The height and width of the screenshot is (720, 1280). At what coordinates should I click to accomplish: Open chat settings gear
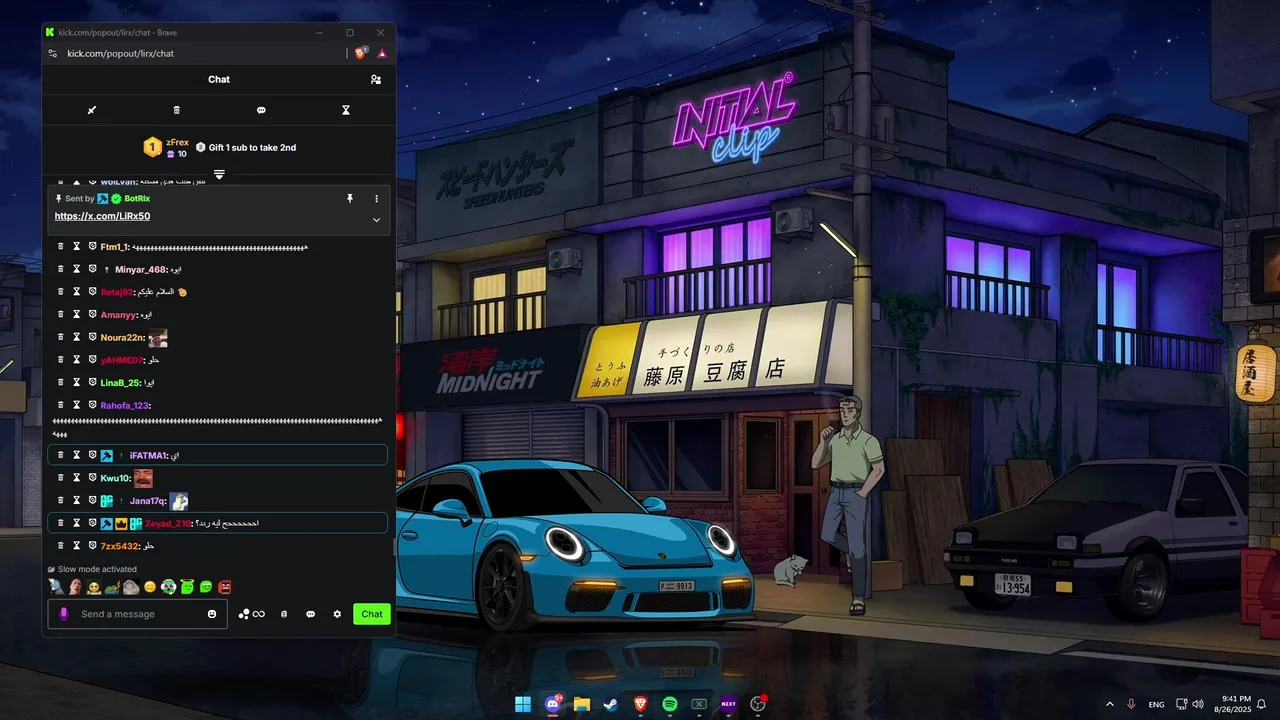(x=337, y=614)
